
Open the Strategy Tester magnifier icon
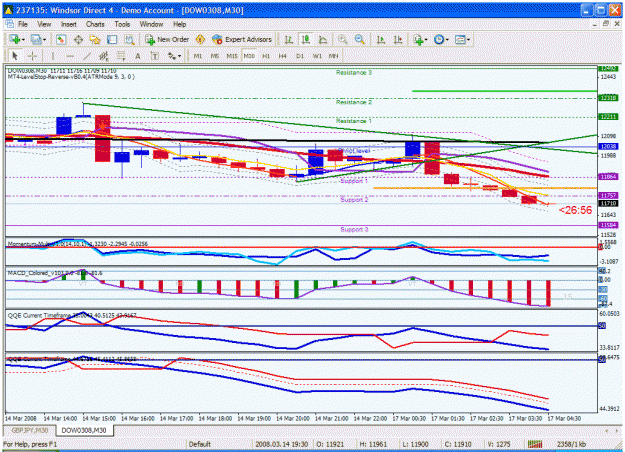[129, 39]
